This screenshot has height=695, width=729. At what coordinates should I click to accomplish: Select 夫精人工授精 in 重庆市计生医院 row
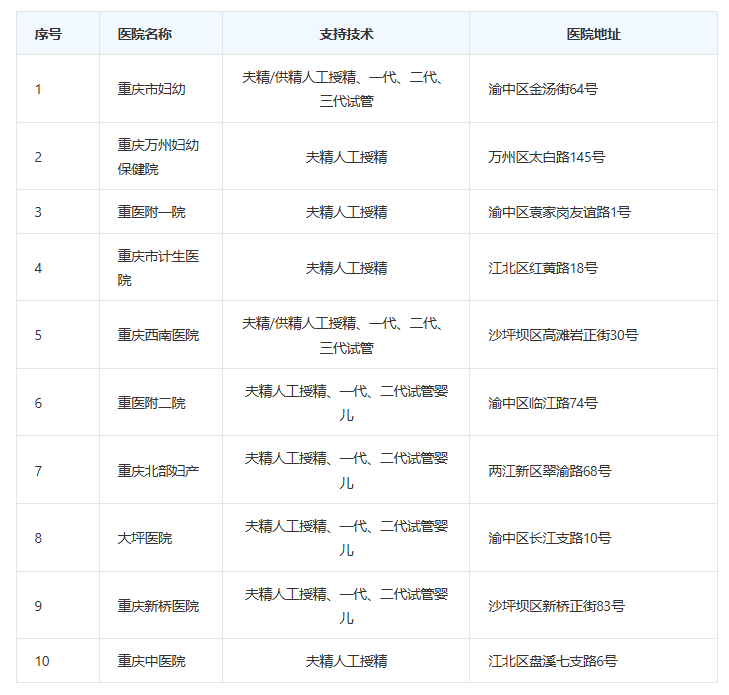pos(346,268)
